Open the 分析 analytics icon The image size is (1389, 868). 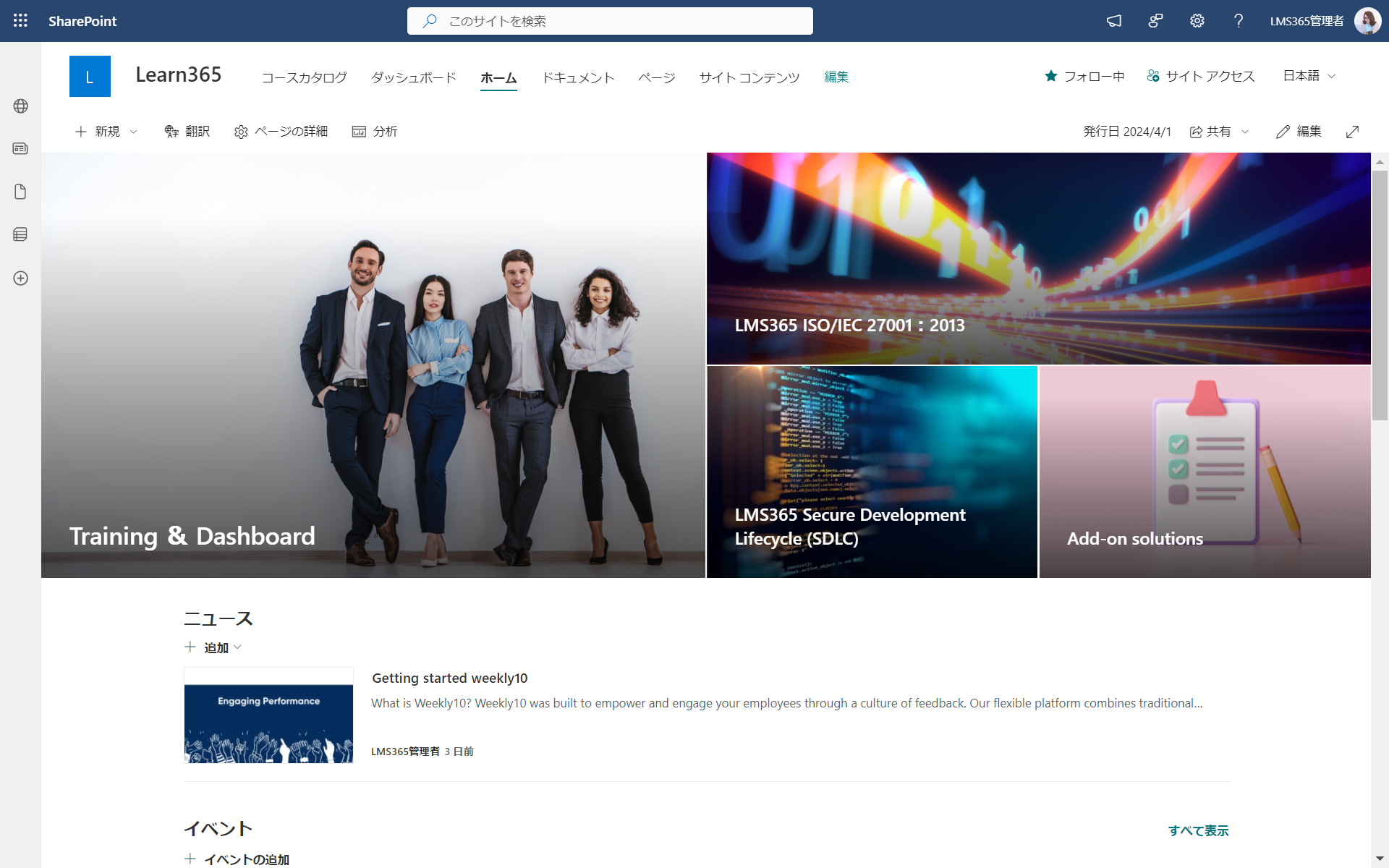pos(359,132)
